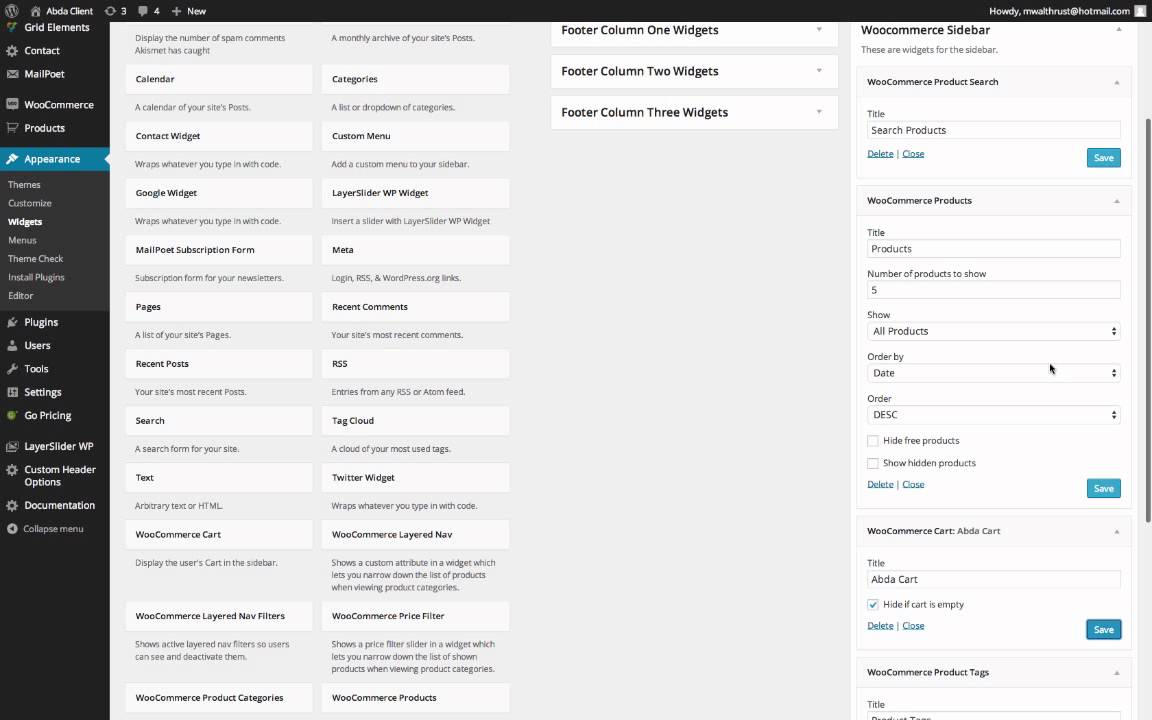Image resolution: width=1152 pixels, height=720 pixels.
Task: Click the Tools wrench icon
Action: coord(12,369)
